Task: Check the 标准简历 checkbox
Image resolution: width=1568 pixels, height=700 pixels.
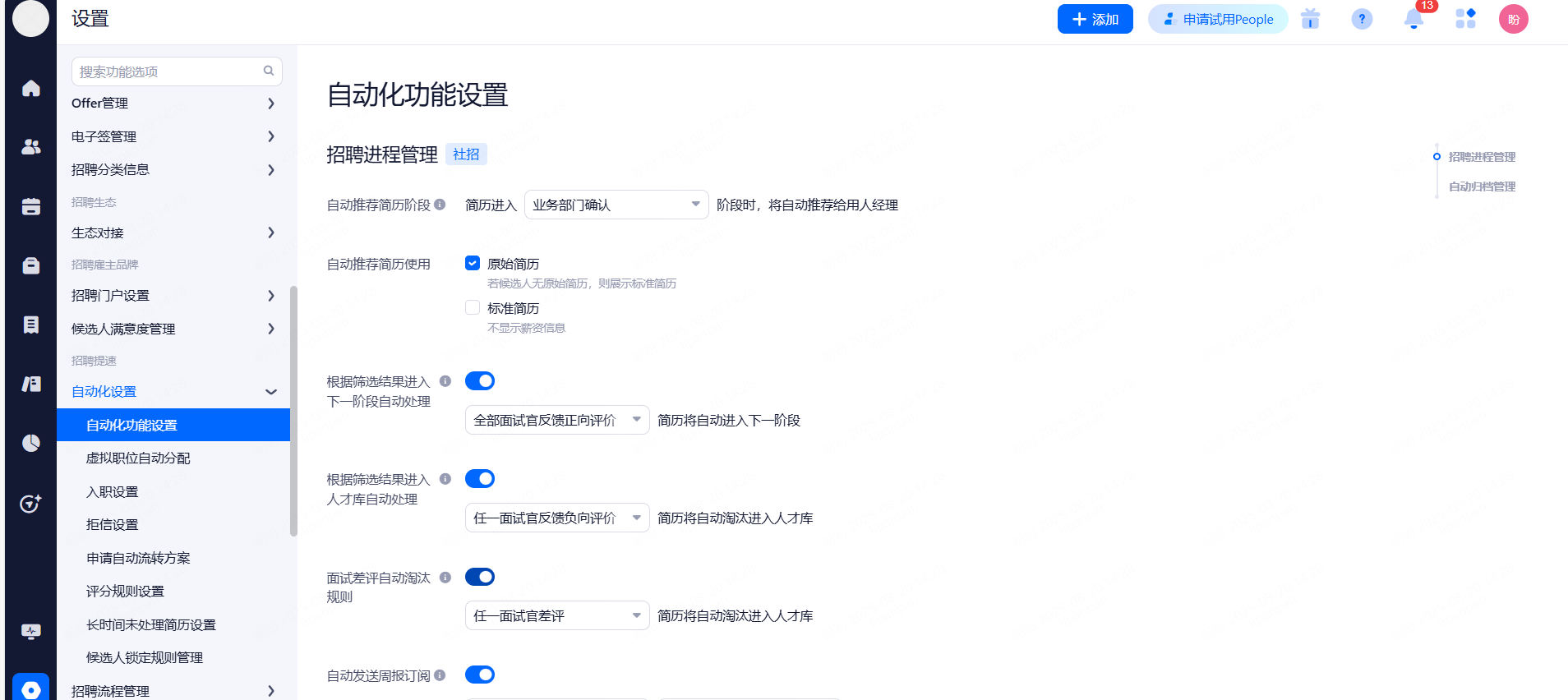Action: coord(473,308)
